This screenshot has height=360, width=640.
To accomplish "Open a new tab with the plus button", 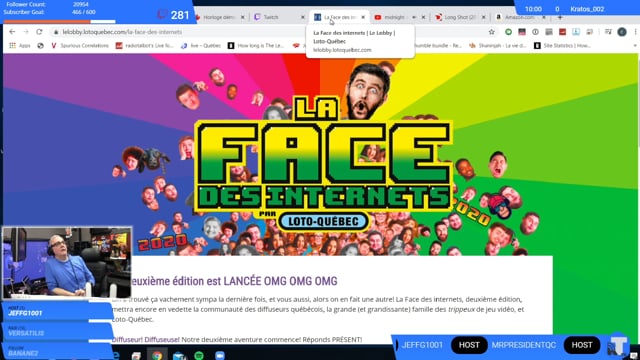I will pos(560,17).
